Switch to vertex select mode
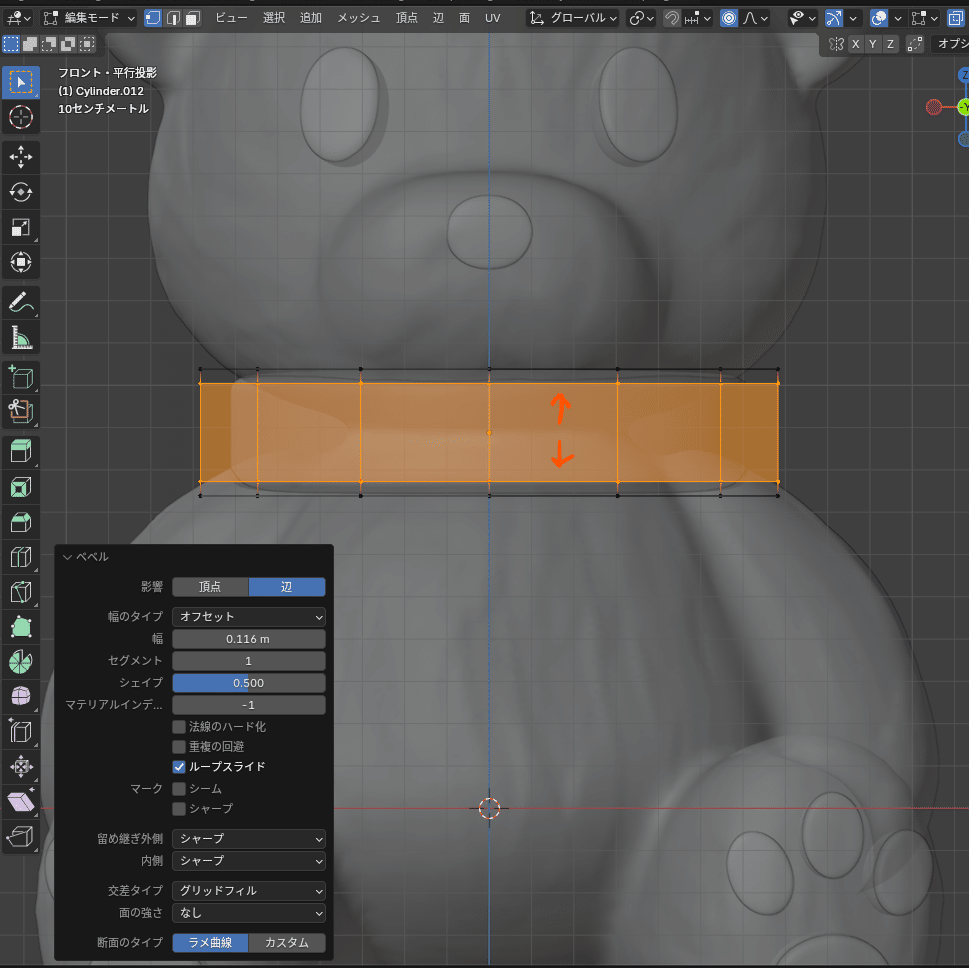The height and width of the screenshot is (968, 969). point(152,18)
